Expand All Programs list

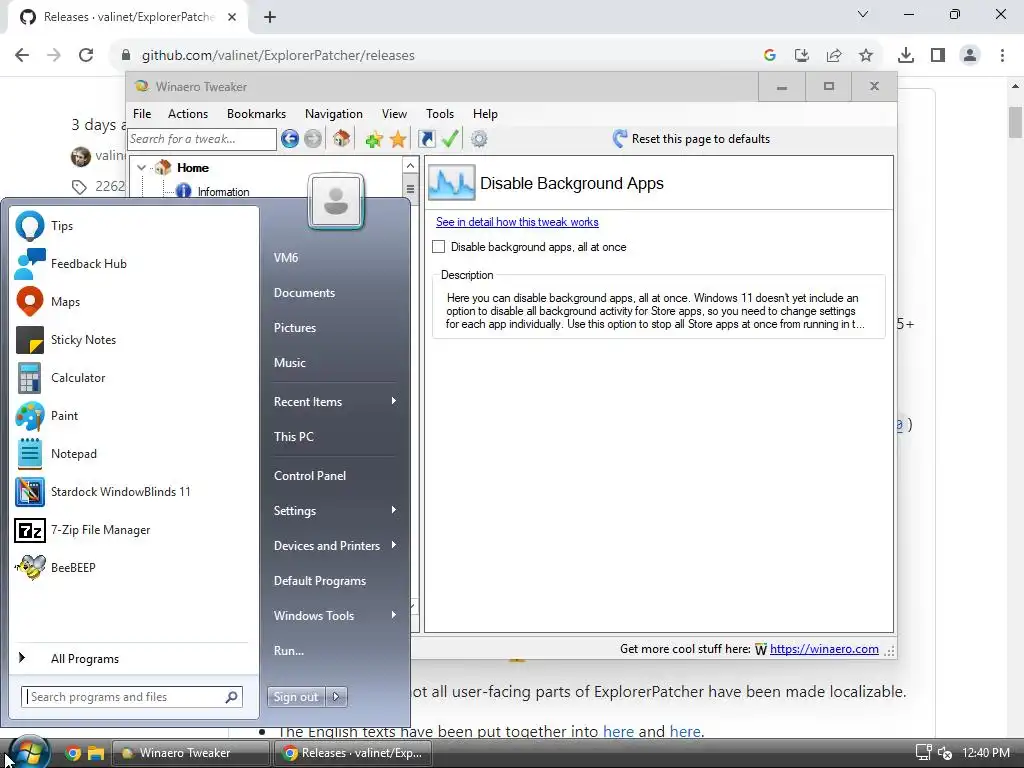[x=85, y=658]
